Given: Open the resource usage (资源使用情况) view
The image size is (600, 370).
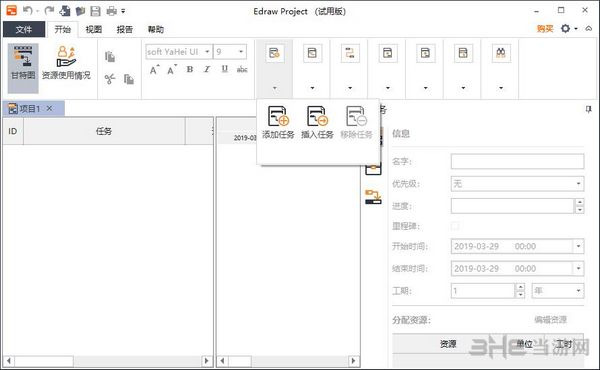Looking at the screenshot, I should click(66, 63).
